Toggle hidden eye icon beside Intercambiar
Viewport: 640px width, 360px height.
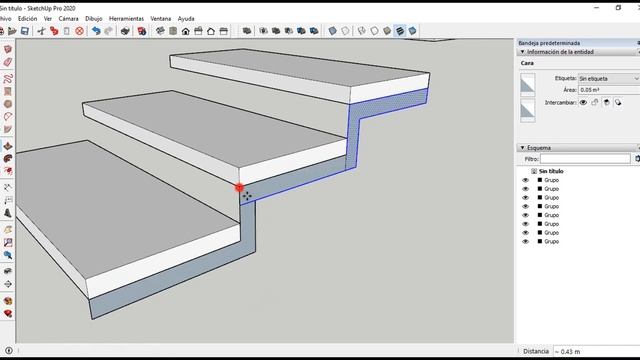pyautogui.click(x=583, y=102)
